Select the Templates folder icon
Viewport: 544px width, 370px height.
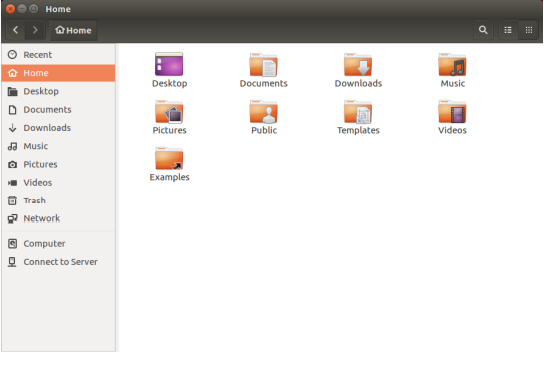(358, 112)
